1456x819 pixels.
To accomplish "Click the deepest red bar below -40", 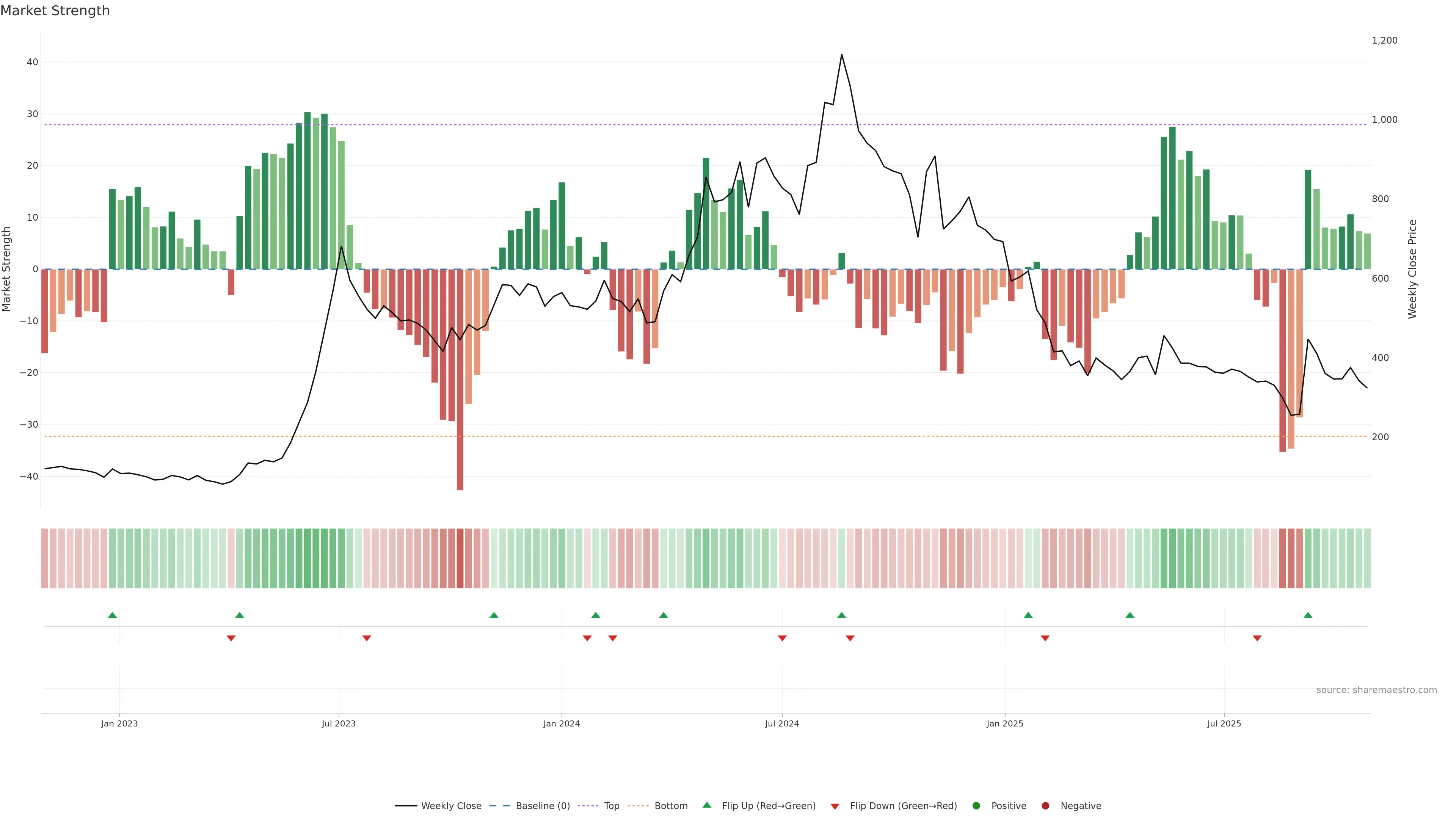I will [460, 395].
